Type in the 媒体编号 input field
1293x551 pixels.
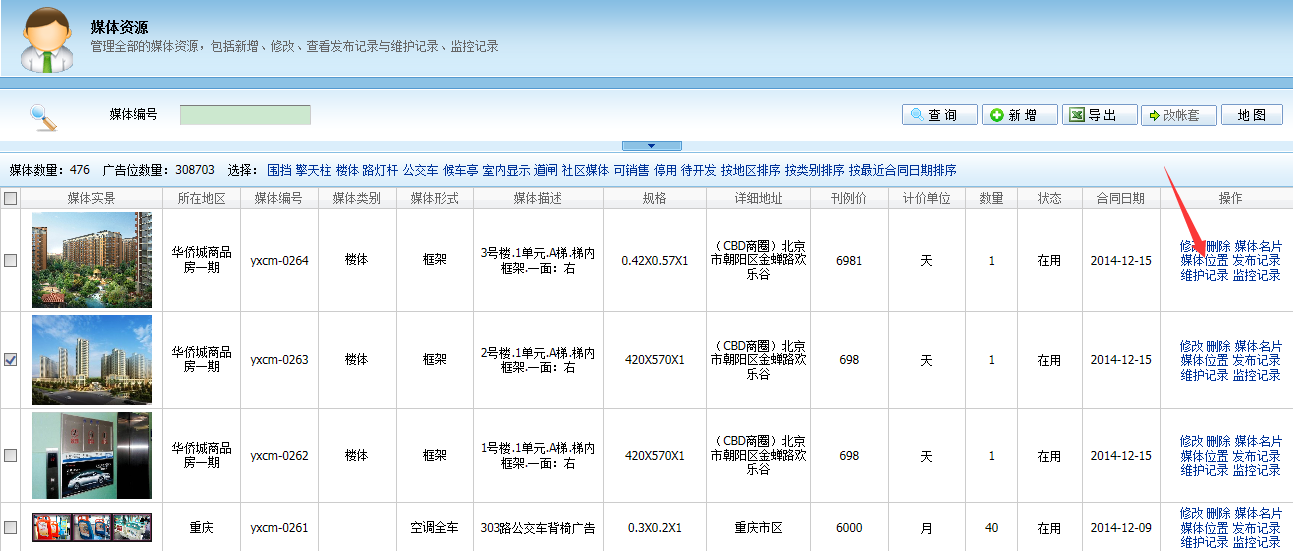(245, 115)
